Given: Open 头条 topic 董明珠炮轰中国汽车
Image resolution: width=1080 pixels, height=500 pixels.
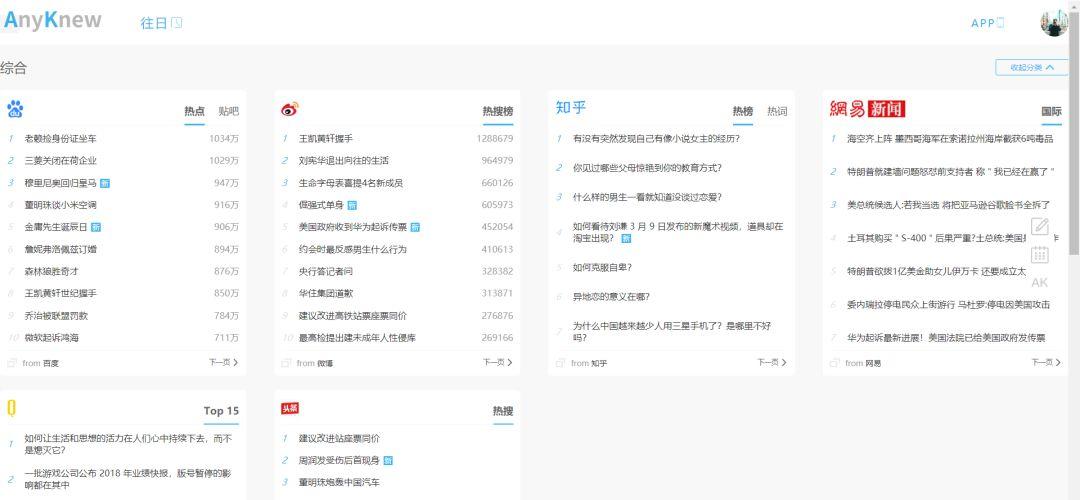Looking at the screenshot, I should (x=339, y=482).
